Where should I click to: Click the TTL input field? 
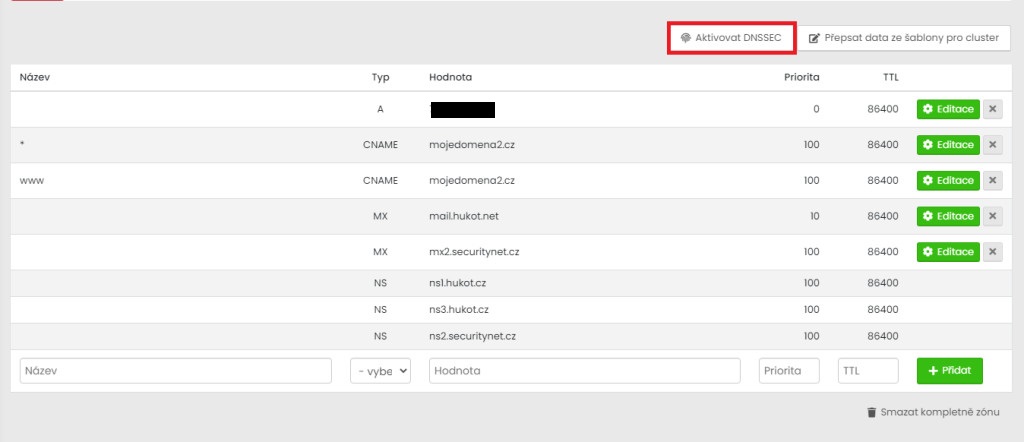pyautogui.click(x=867, y=370)
